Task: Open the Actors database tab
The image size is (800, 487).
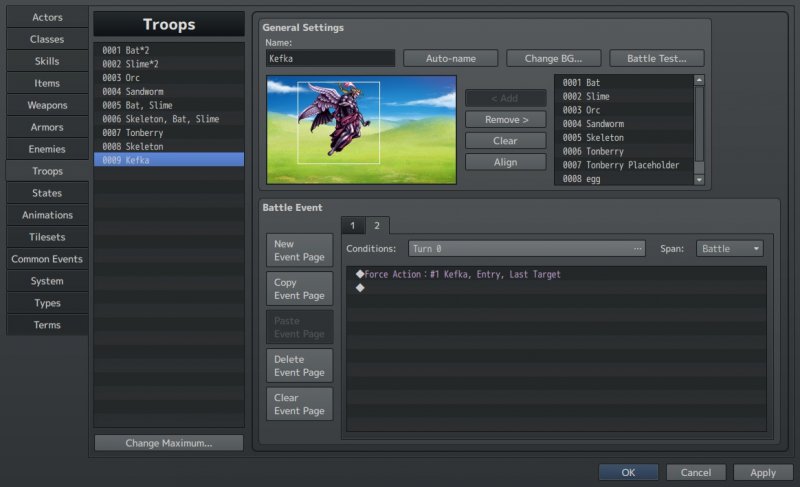Action: pyautogui.click(x=47, y=17)
